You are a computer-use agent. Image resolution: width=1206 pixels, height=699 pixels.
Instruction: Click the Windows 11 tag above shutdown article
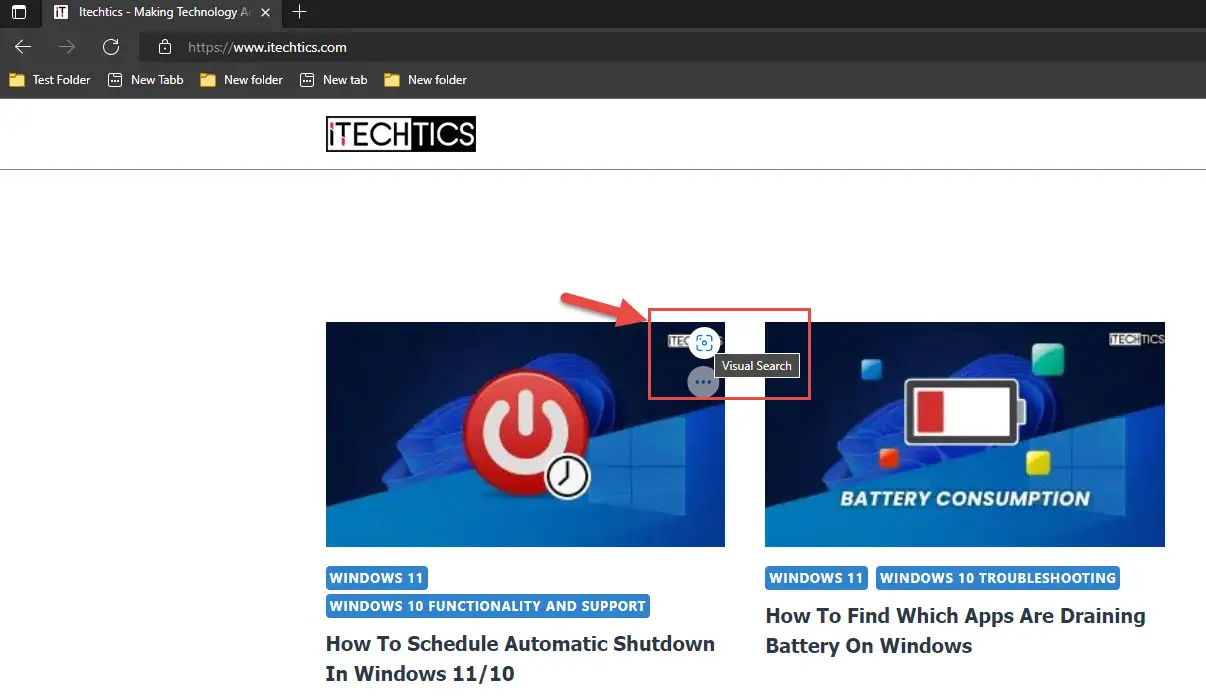click(377, 578)
